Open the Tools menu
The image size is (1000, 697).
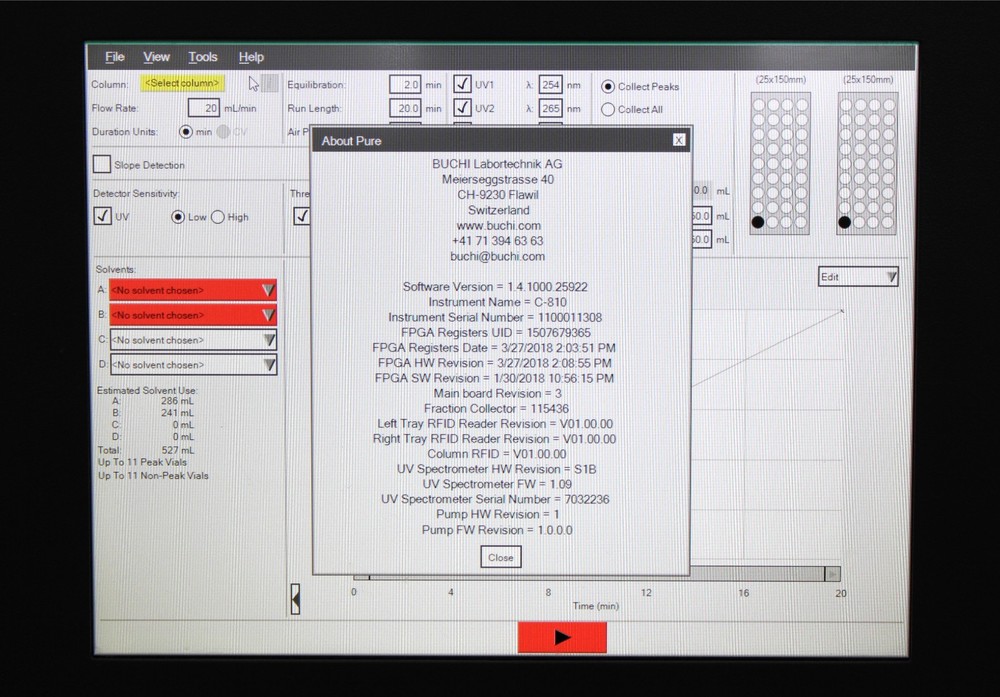click(x=203, y=57)
